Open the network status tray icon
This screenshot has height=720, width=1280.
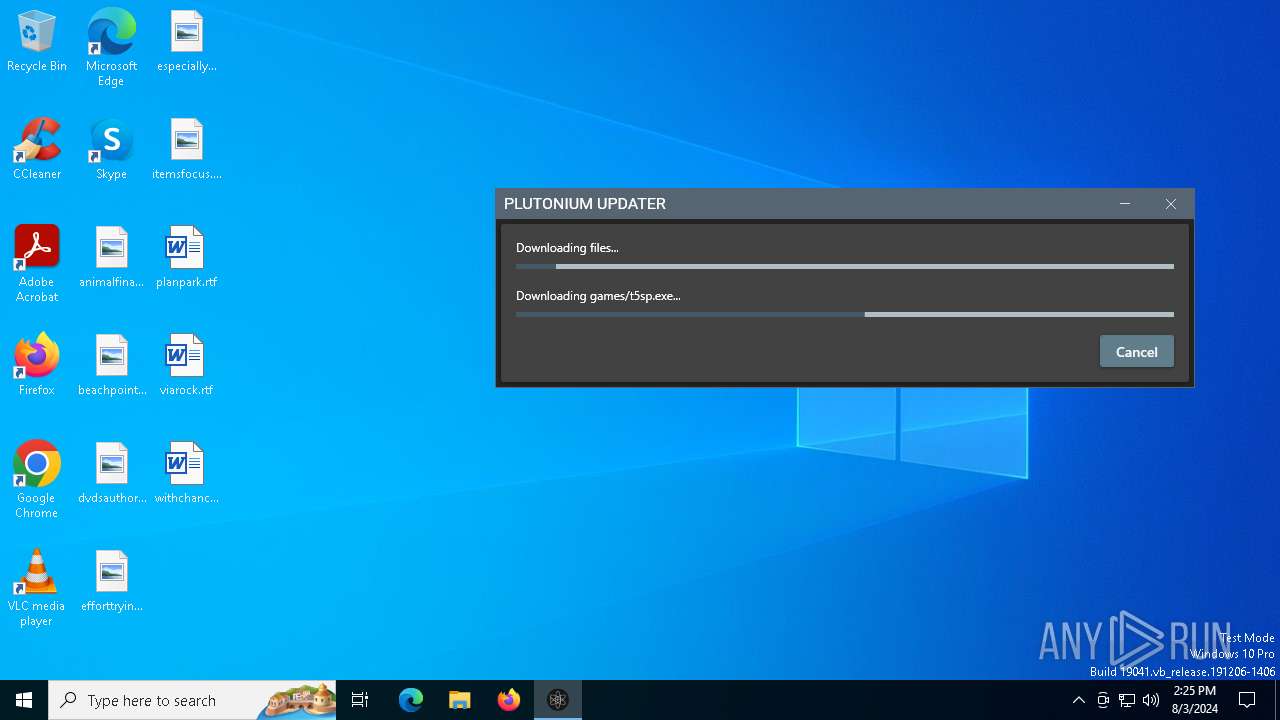pyautogui.click(x=1127, y=700)
